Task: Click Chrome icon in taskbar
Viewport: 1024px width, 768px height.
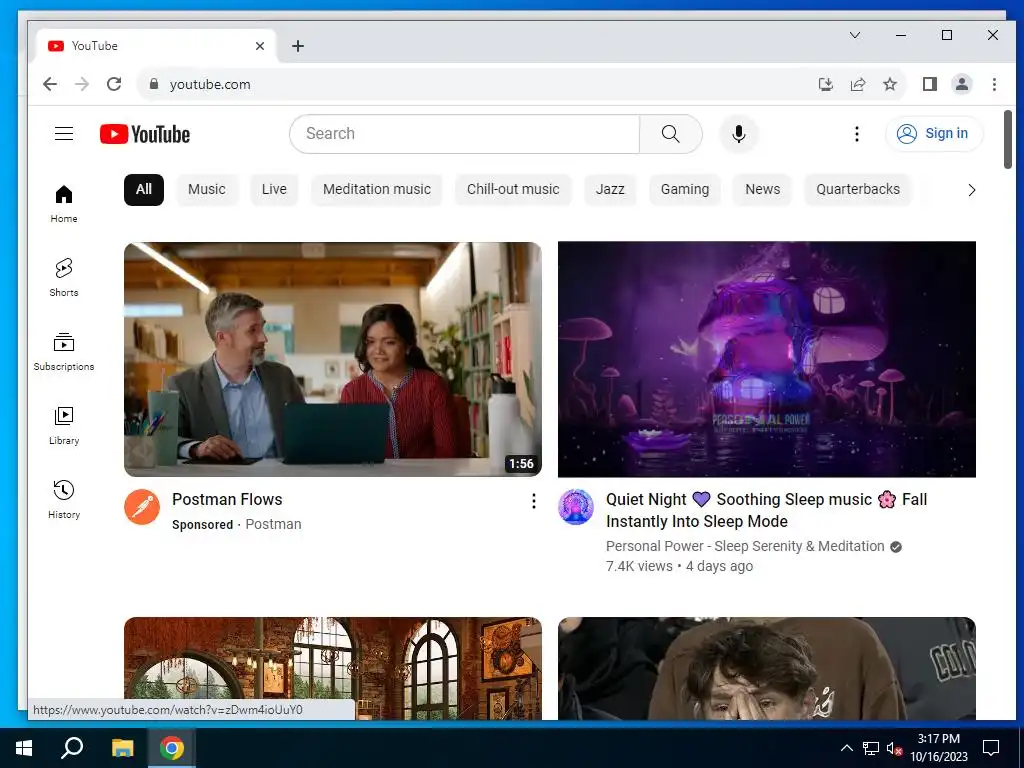Action: click(172, 748)
